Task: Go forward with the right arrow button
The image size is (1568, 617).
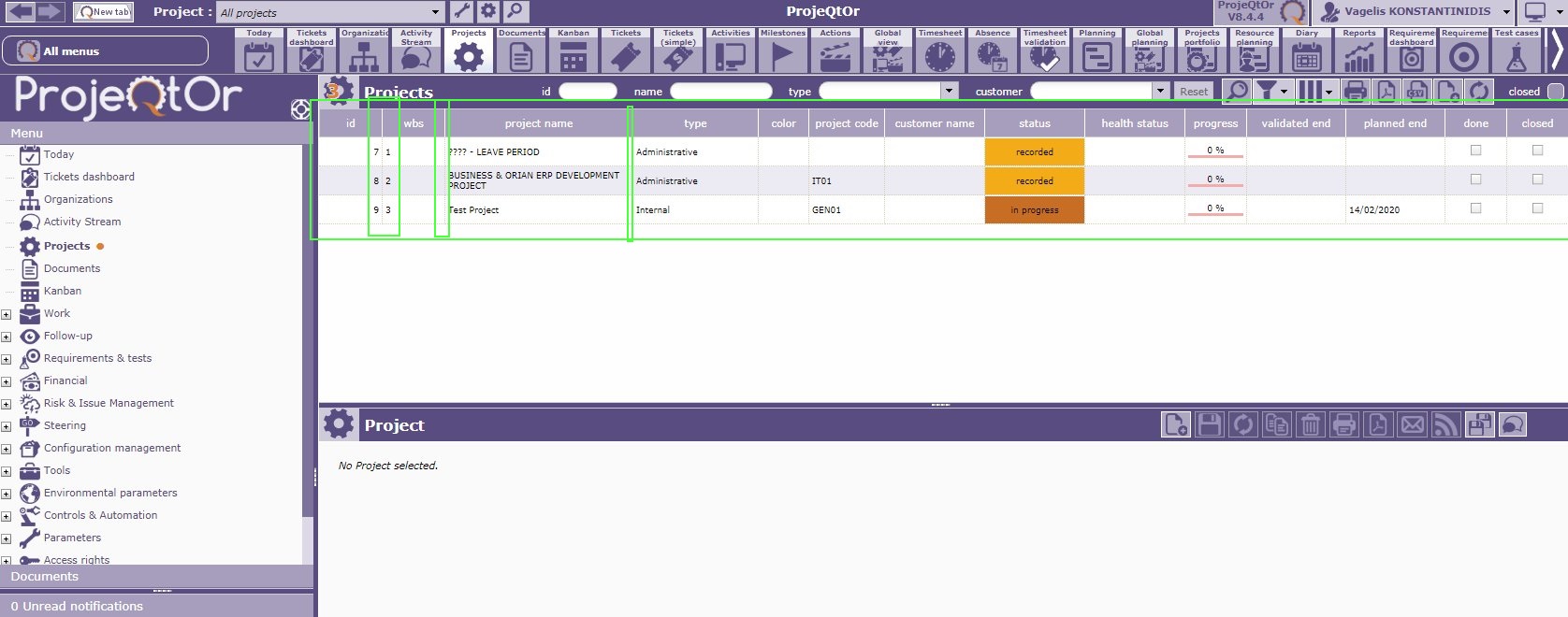Action: pyautogui.click(x=51, y=11)
